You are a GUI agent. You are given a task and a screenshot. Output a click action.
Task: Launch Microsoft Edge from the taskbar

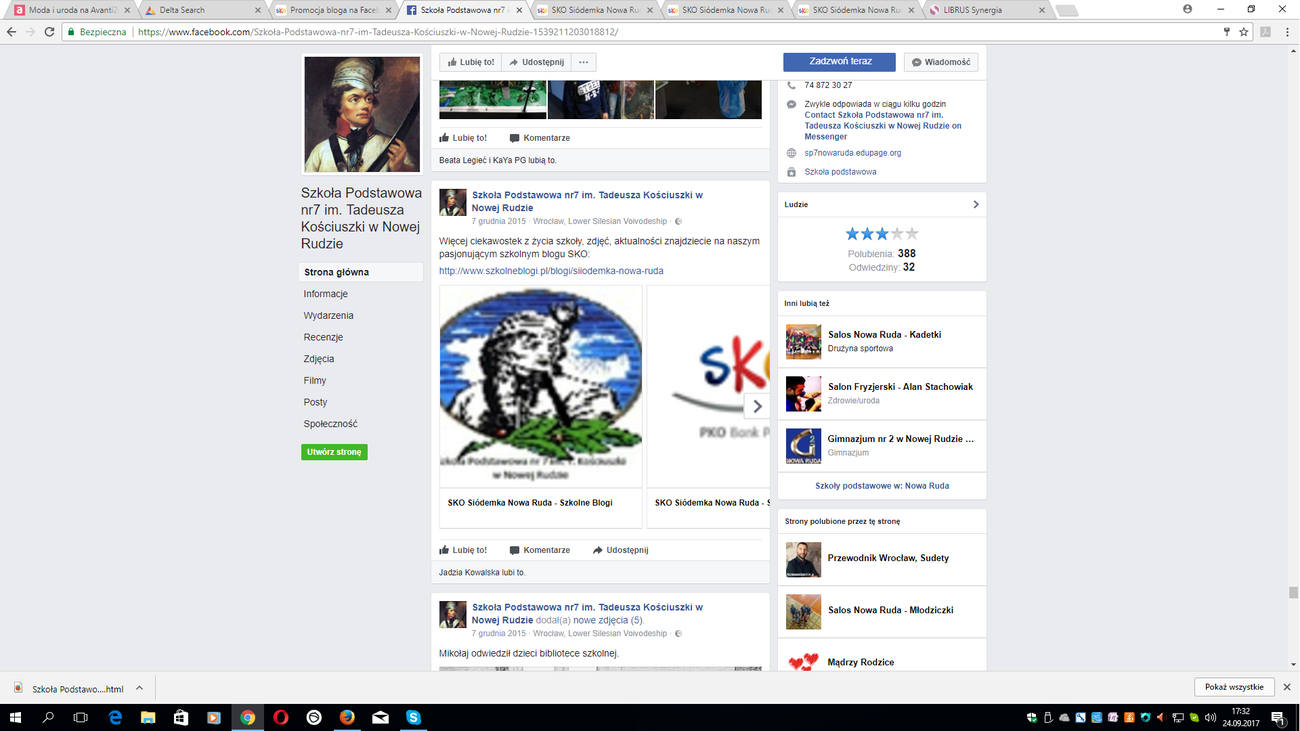point(115,717)
